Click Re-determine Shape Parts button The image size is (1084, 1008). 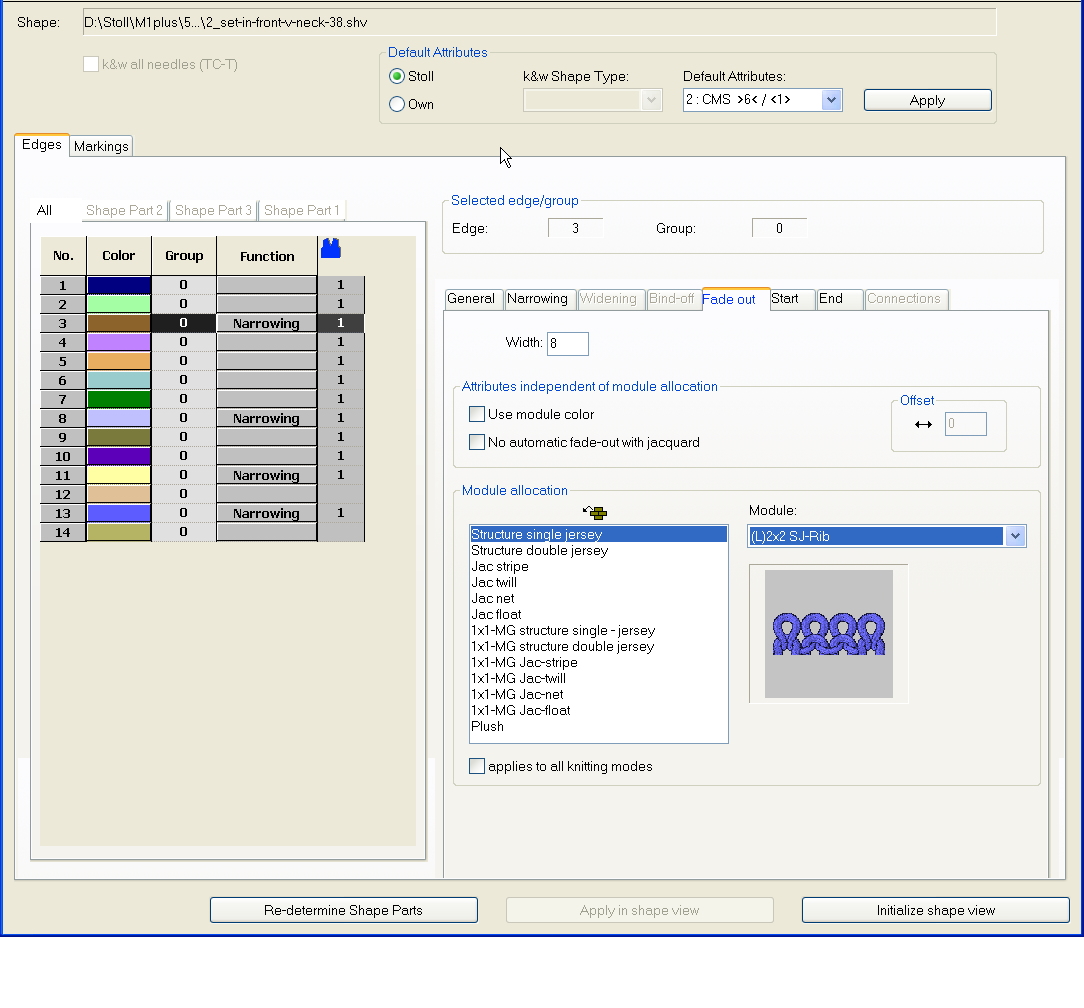click(x=343, y=910)
